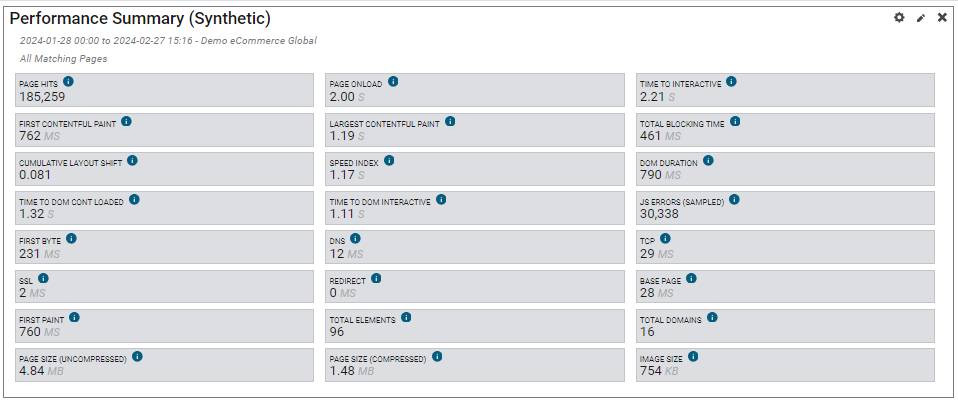Click Time to Interactive info icon

coord(731,82)
